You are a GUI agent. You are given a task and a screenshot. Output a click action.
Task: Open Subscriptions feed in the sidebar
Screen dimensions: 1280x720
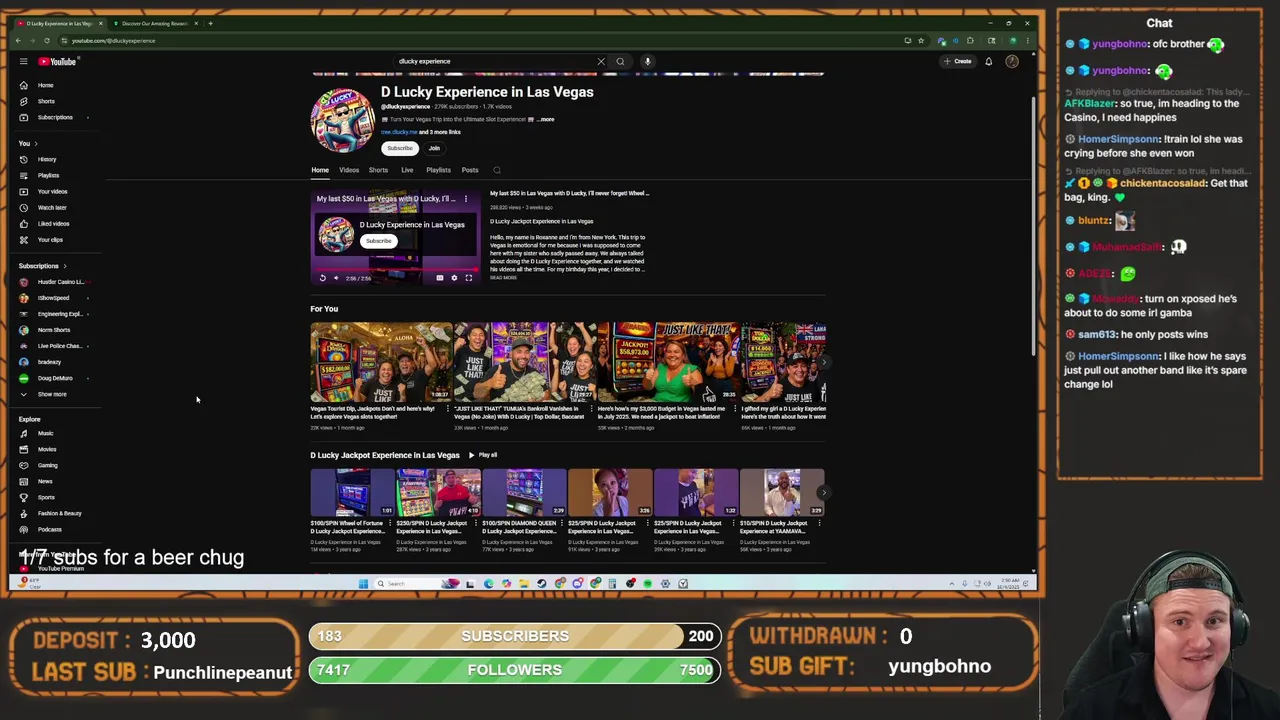55,117
